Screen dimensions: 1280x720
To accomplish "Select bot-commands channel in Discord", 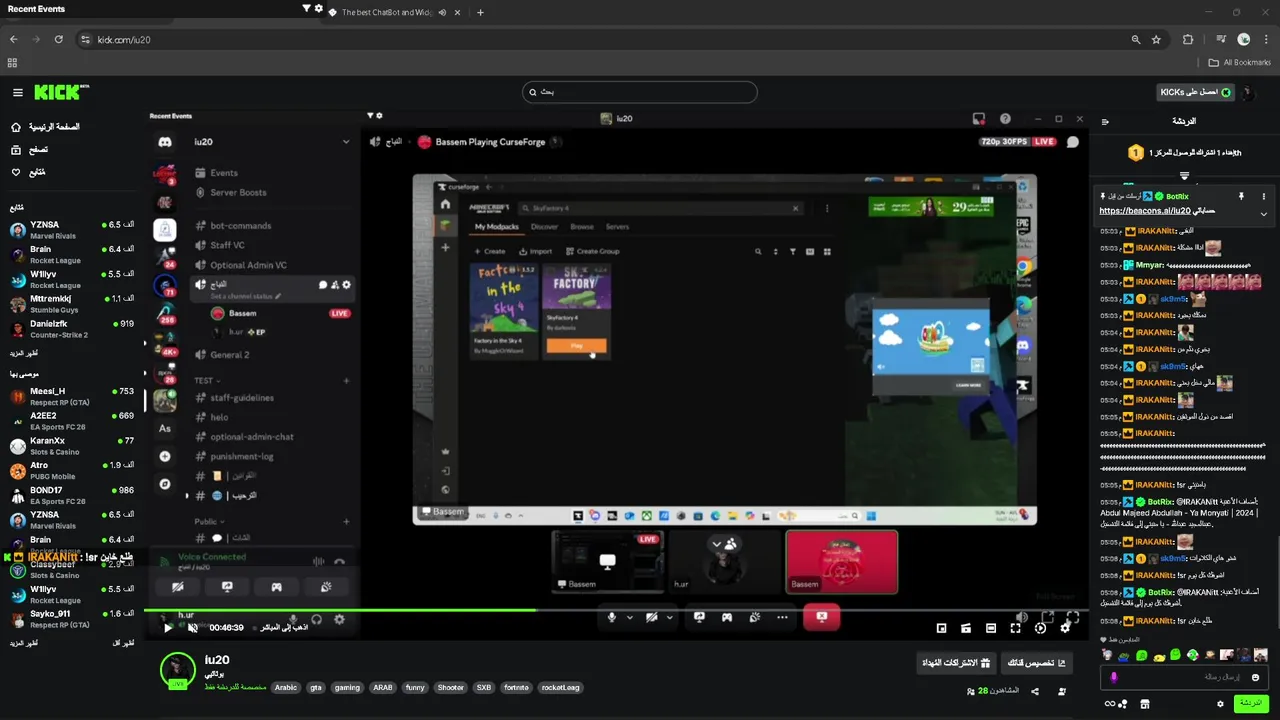I will point(240,226).
